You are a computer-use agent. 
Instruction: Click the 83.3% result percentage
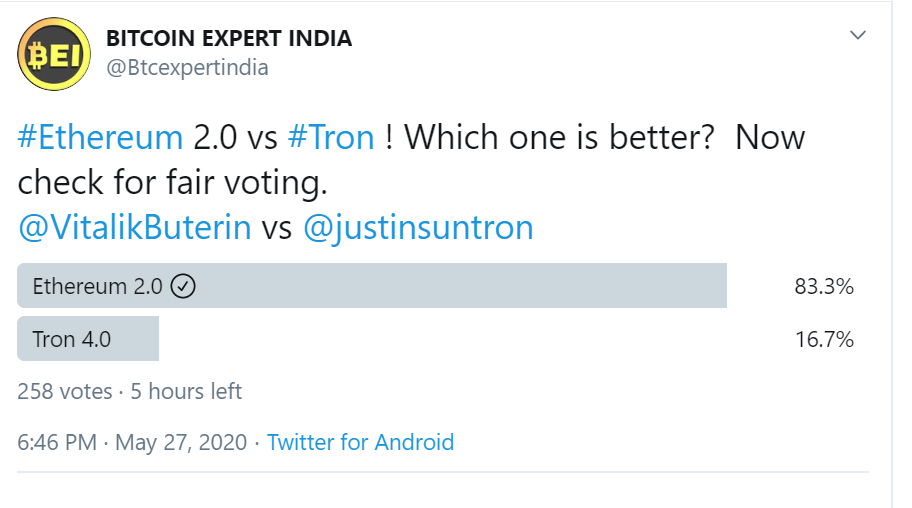(824, 286)
